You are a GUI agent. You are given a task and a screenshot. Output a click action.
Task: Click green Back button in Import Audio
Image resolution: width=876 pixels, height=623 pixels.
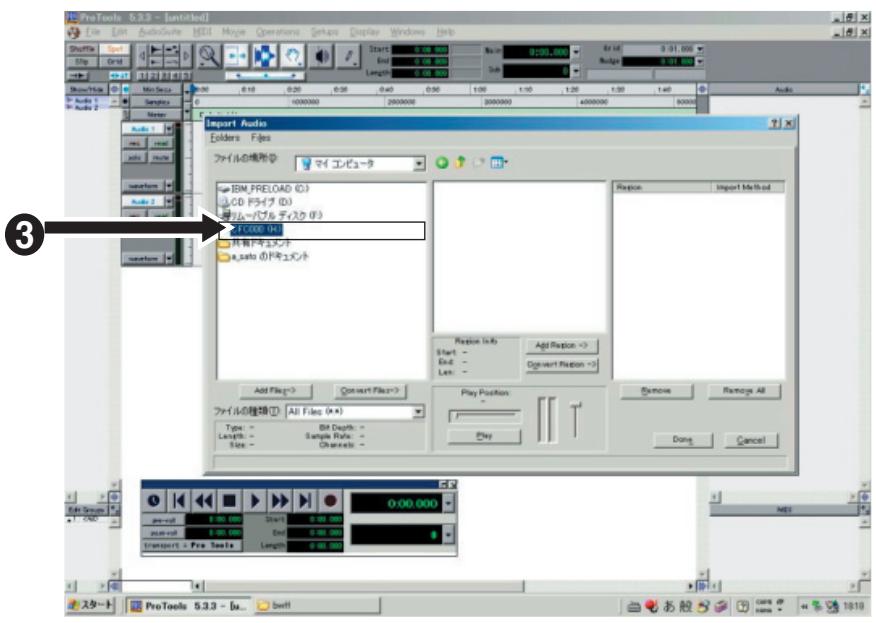[442, 163]
